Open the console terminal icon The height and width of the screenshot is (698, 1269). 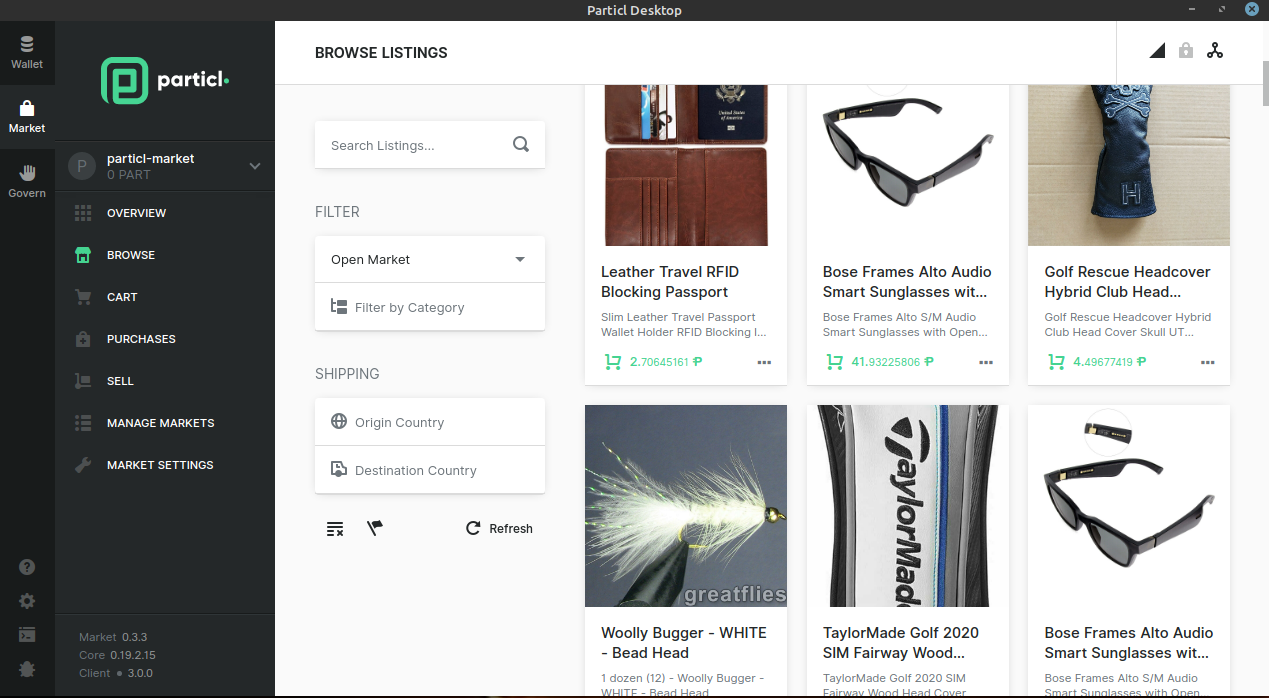27,634
